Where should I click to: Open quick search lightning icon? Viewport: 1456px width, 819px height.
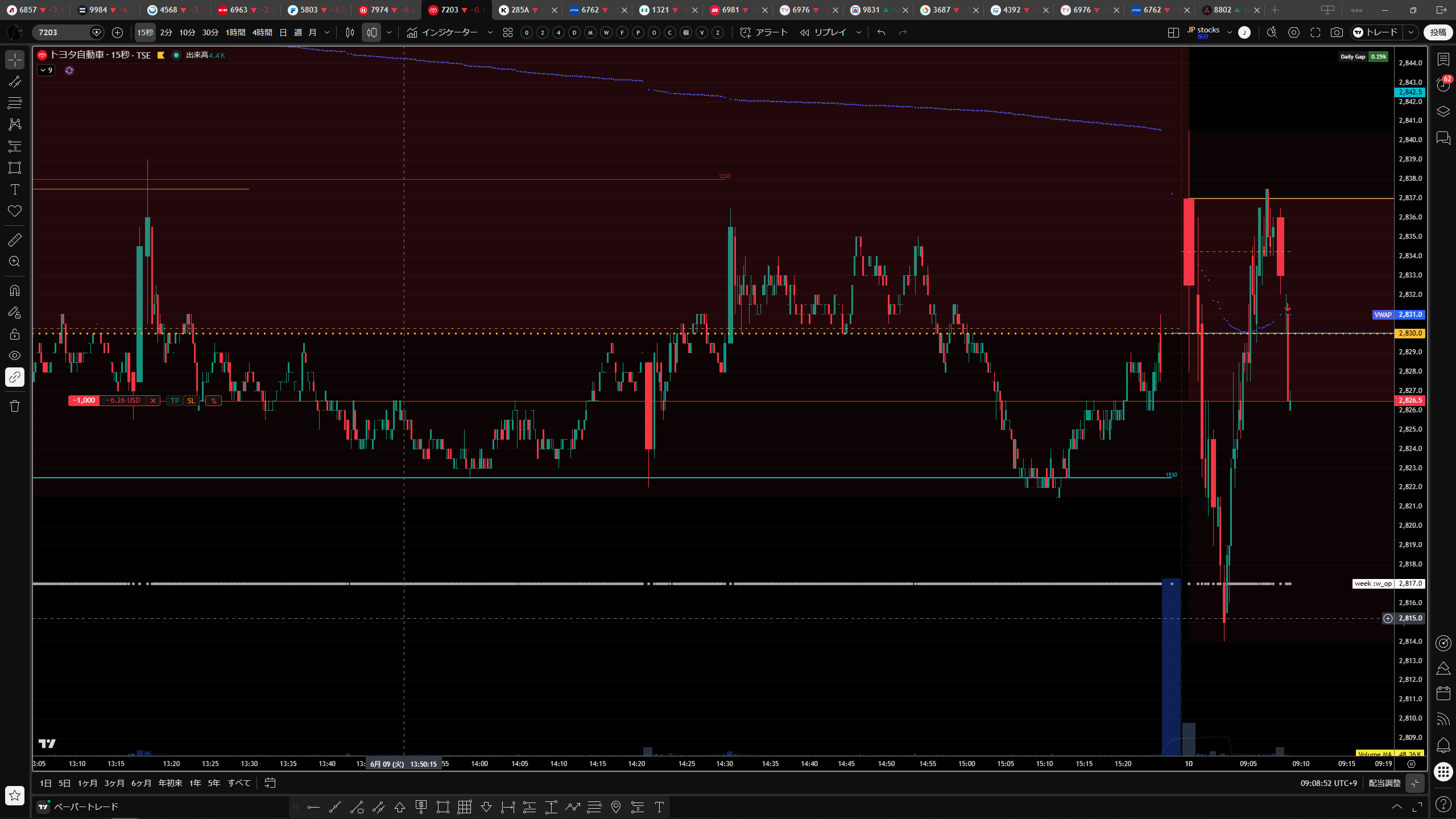pos(1272,32)
